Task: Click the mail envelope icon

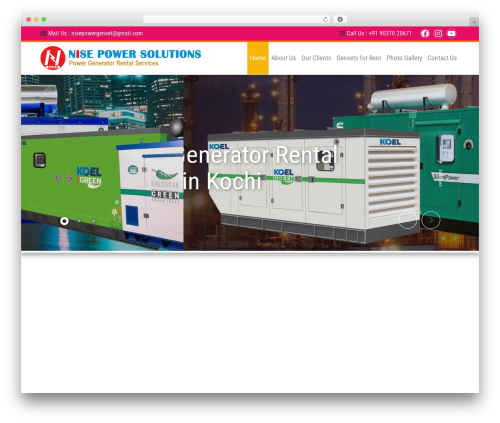Action: pos(43,33)
